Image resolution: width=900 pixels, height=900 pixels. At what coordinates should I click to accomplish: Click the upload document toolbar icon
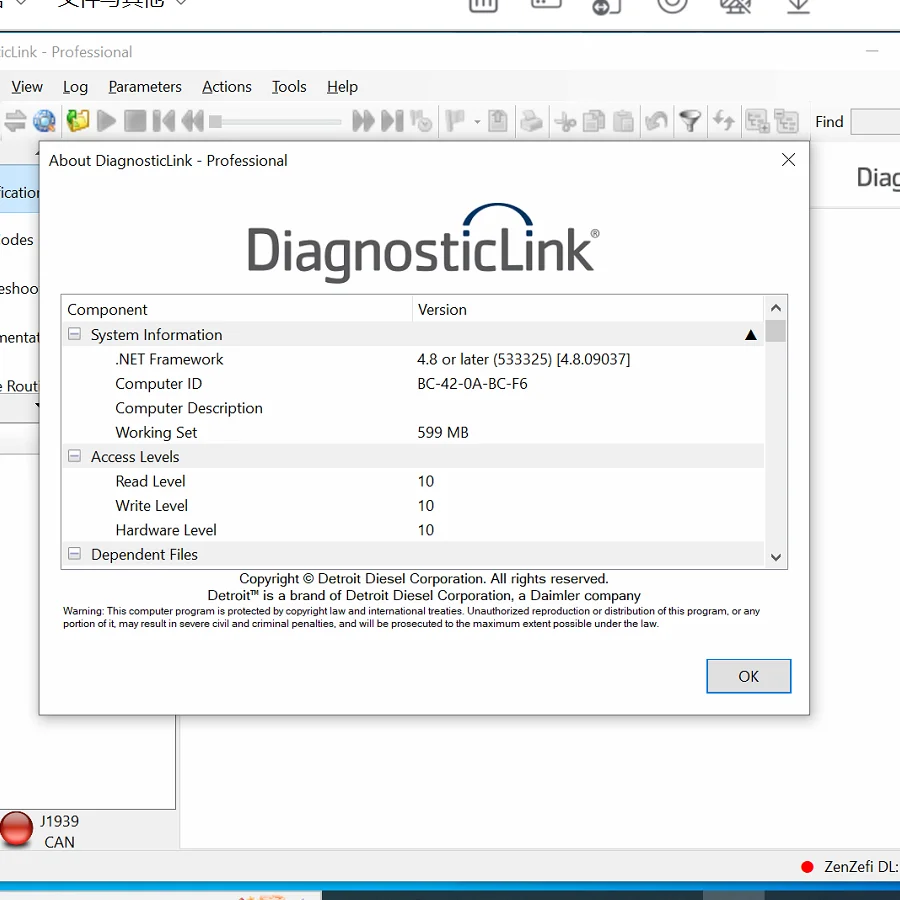pos(498,121)
